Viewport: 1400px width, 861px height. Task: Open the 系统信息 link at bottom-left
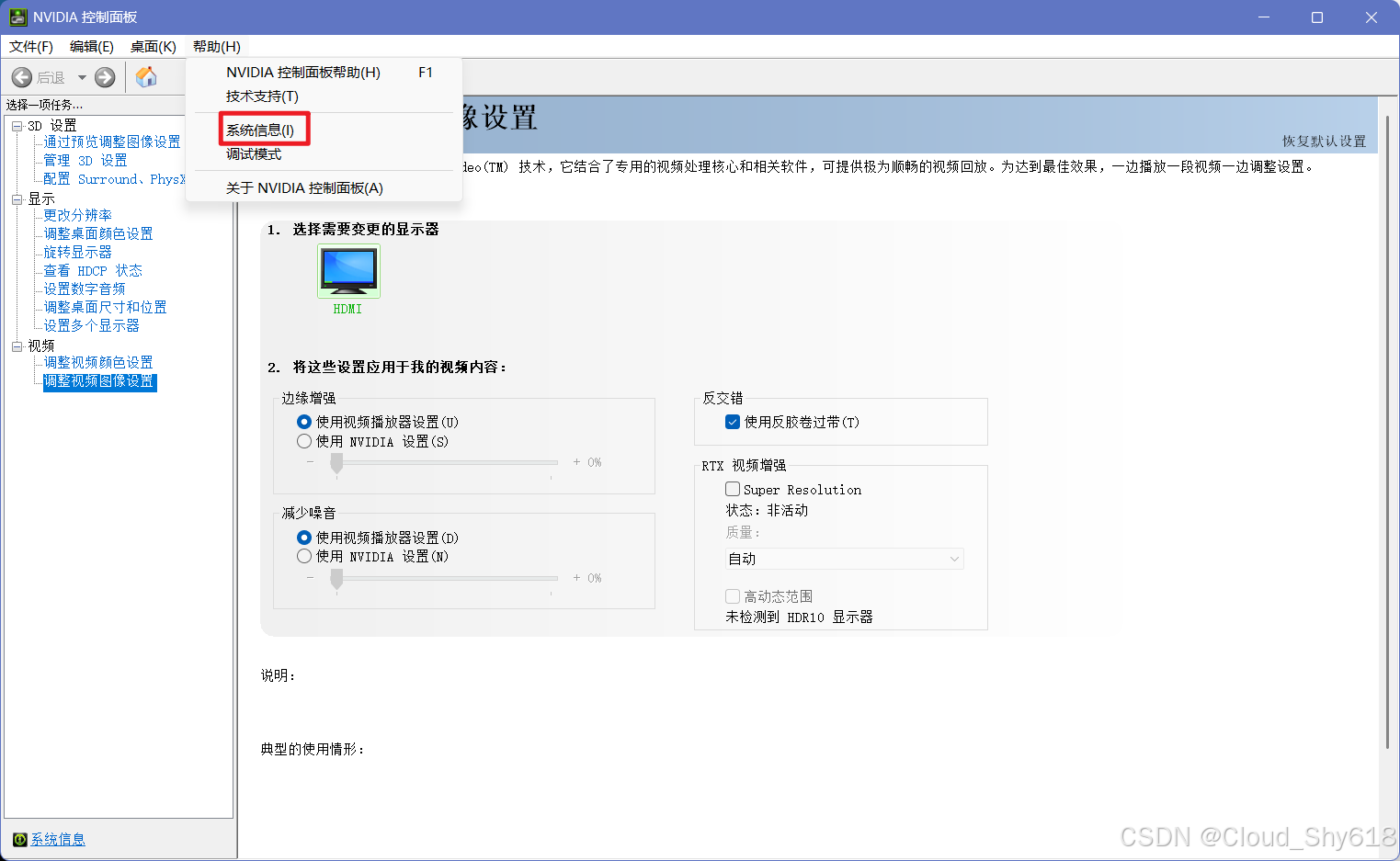[58, 839]
